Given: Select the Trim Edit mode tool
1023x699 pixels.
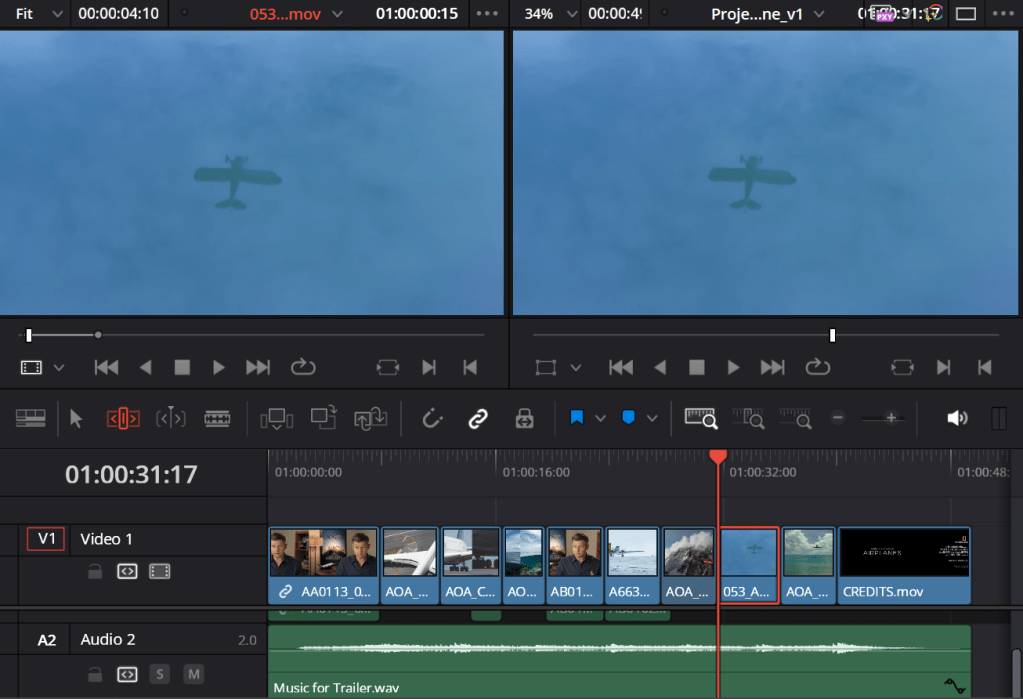Looking at the screenshot, I should click(123, 419).
